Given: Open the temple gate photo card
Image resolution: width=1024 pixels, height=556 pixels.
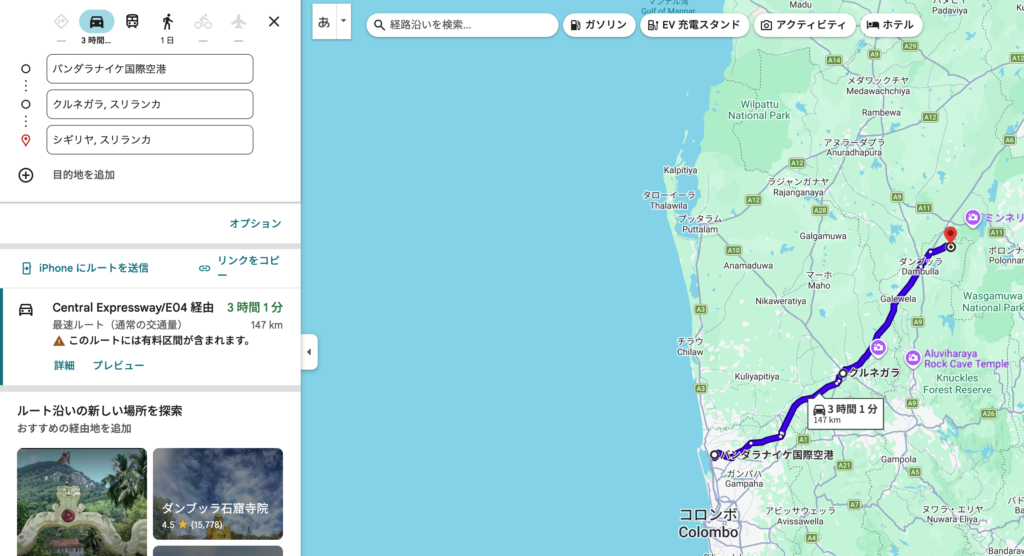Looking at the screenshot, I should (82, 502).
